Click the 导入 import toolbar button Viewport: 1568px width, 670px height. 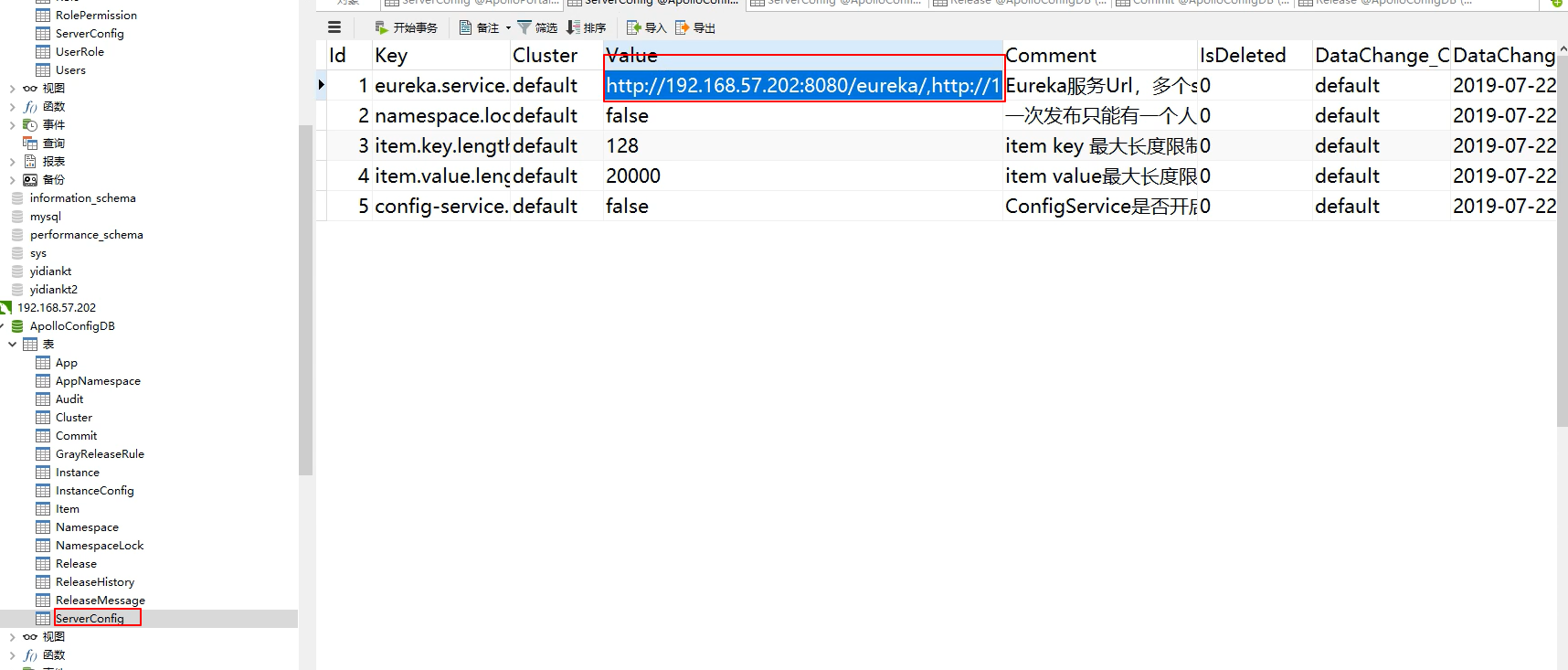click(x=647, y=27)
